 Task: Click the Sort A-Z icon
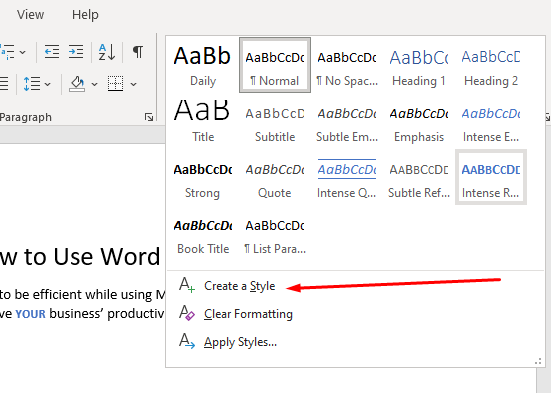coord(107,52)
